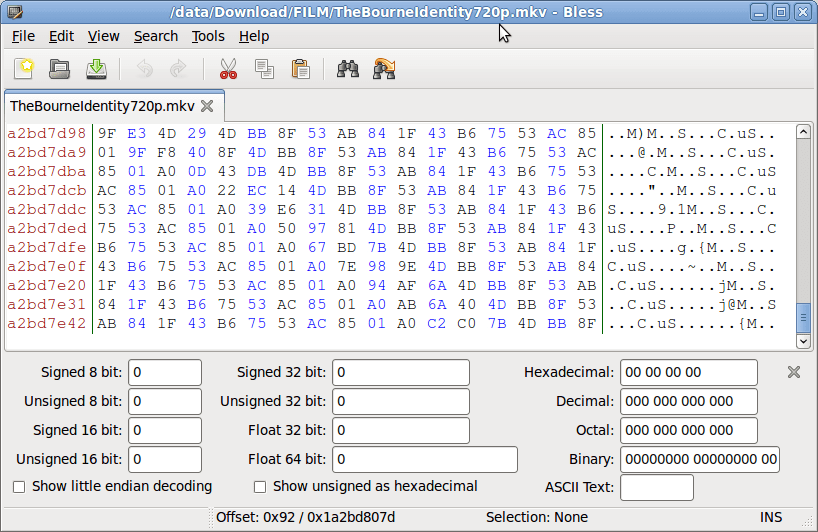Click the hex view vertical scrollbar handle

click(x=802, y=319)
